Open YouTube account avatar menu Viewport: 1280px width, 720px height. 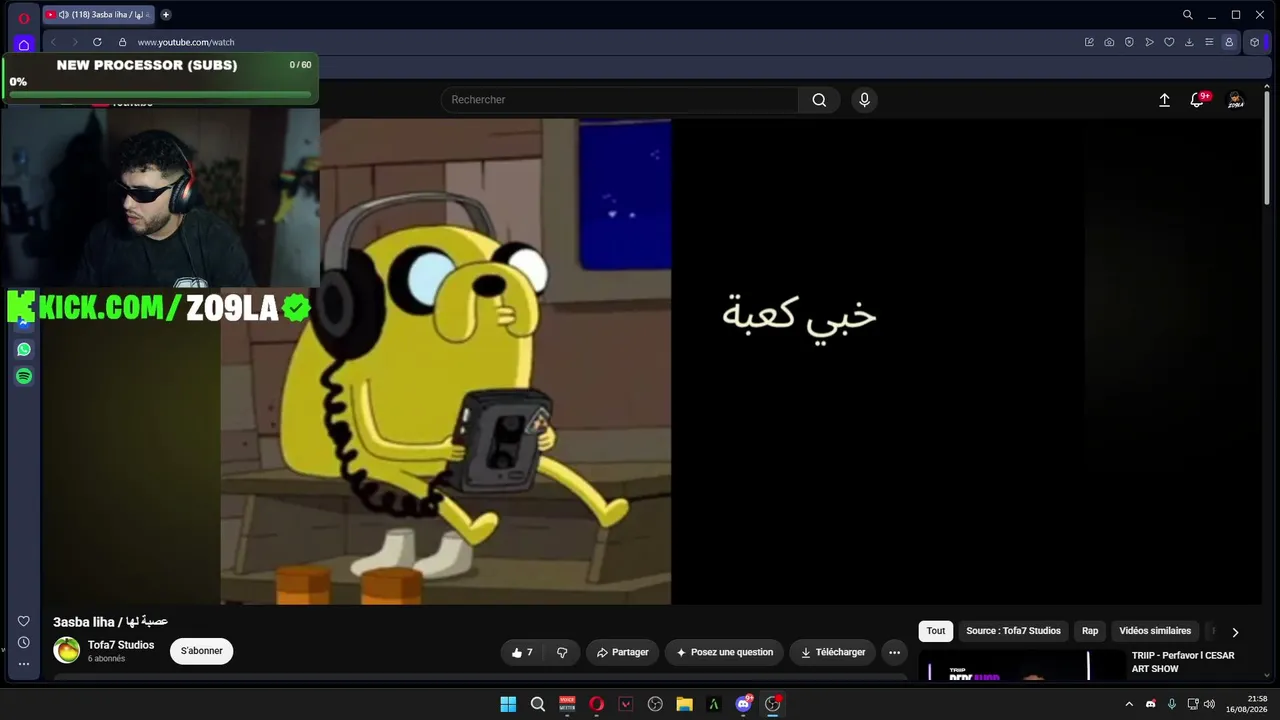pyautogui.click(x=1236, y=100)
